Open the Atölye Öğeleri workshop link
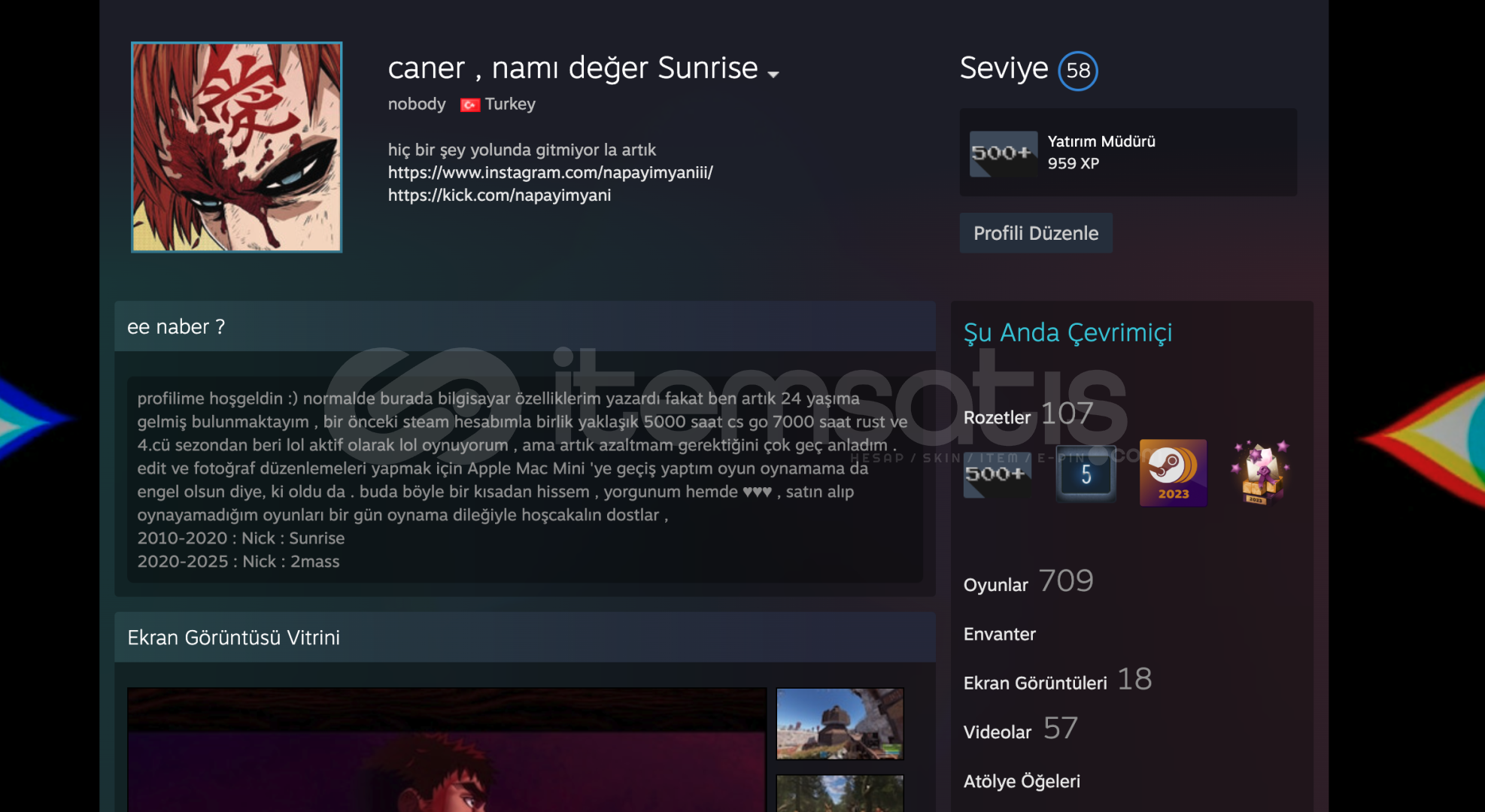This screenshot has width=1485, height=812. [1022, 781]
